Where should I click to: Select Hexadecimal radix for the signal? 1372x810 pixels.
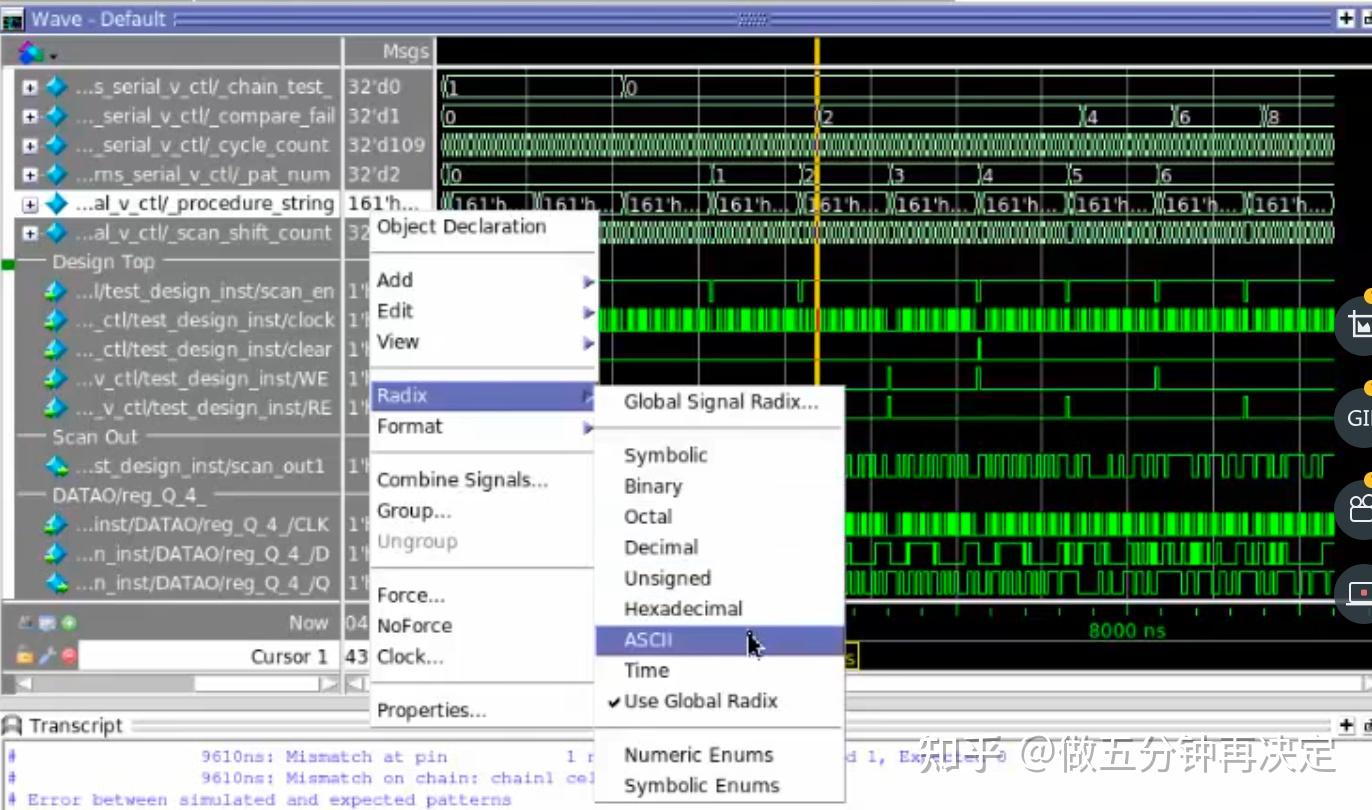(684, 609)
